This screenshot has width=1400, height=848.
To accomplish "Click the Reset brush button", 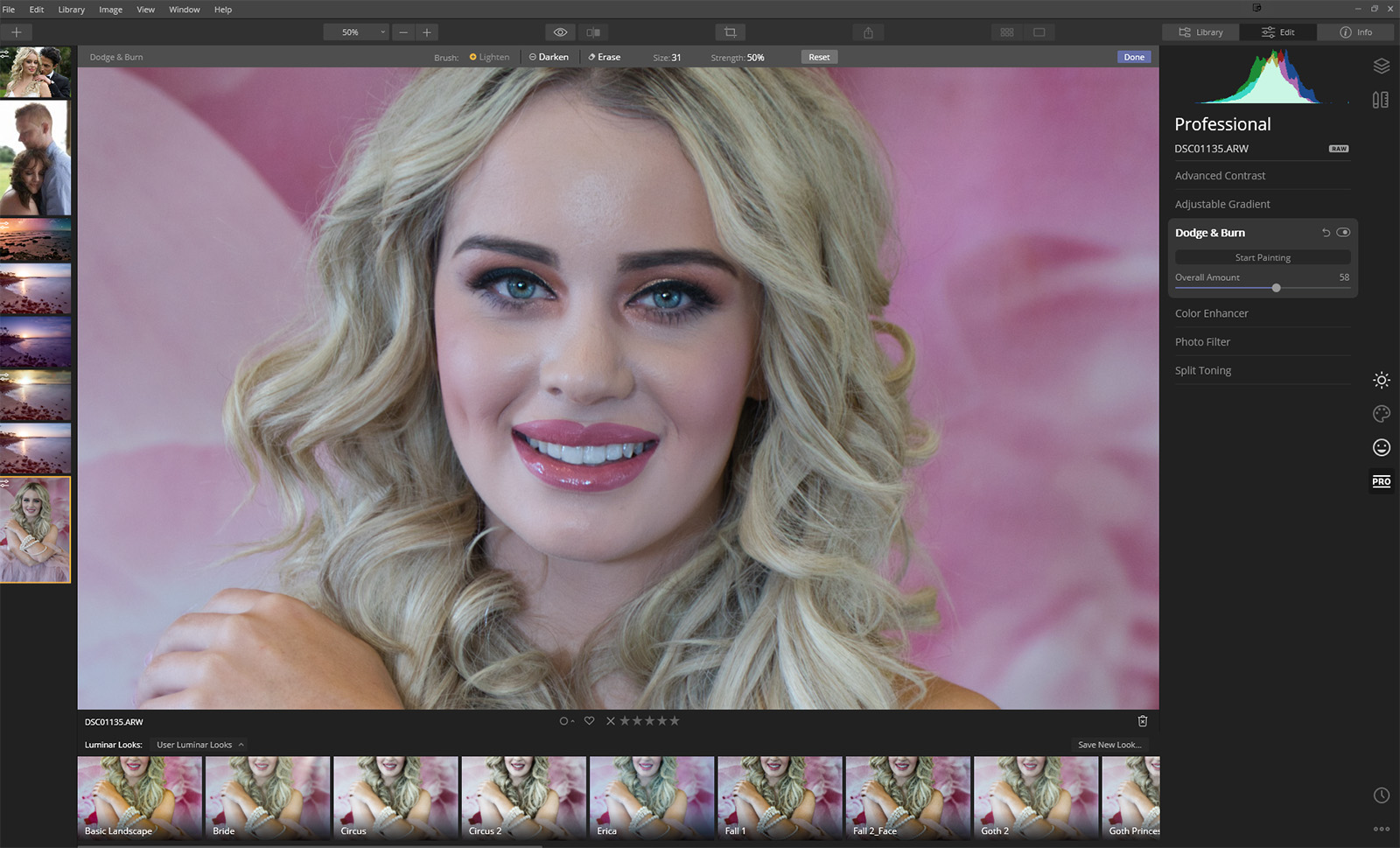I will pos(819,57).
